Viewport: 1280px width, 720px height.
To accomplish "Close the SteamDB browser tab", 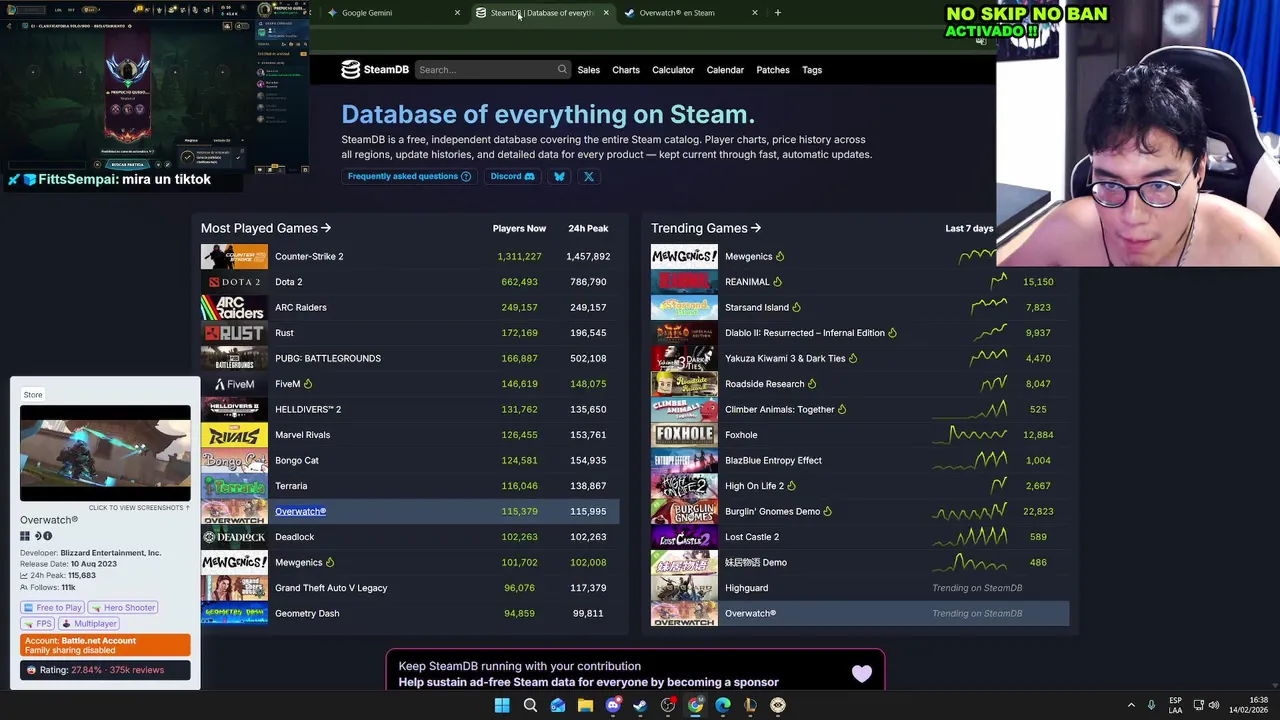I will click(605, 13).
